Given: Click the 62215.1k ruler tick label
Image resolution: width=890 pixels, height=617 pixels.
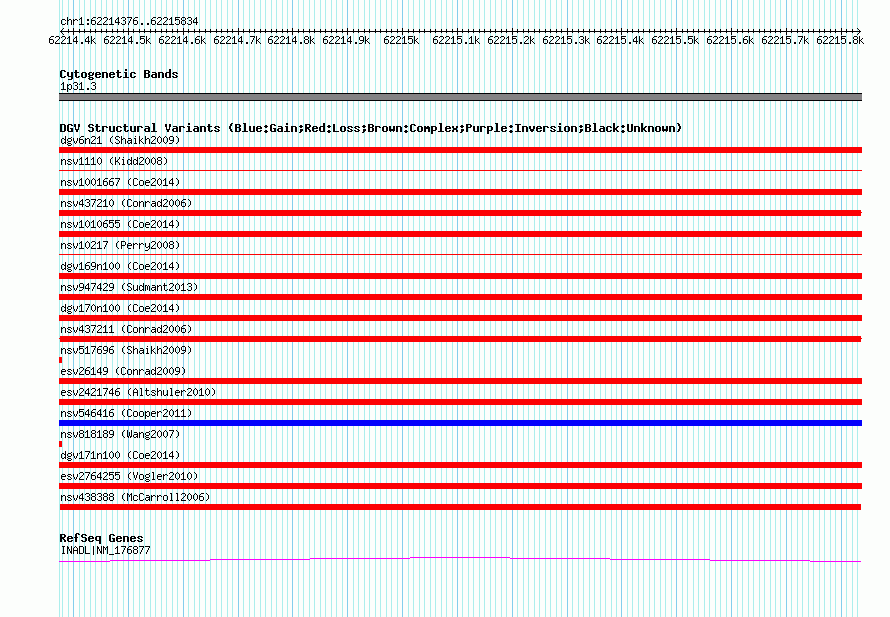Looking at the screenshot, I should coord(456,40).
